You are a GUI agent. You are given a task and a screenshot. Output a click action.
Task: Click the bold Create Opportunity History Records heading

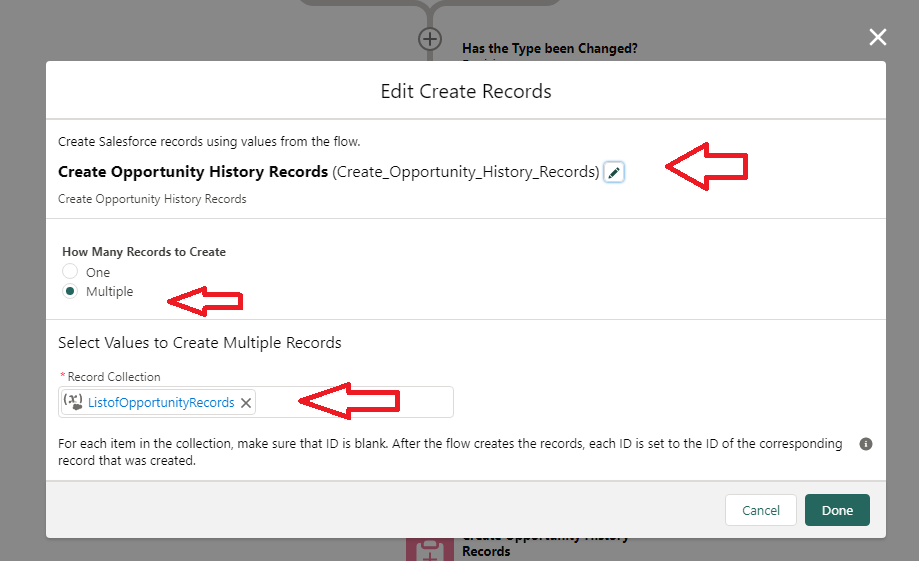[193, 172]
